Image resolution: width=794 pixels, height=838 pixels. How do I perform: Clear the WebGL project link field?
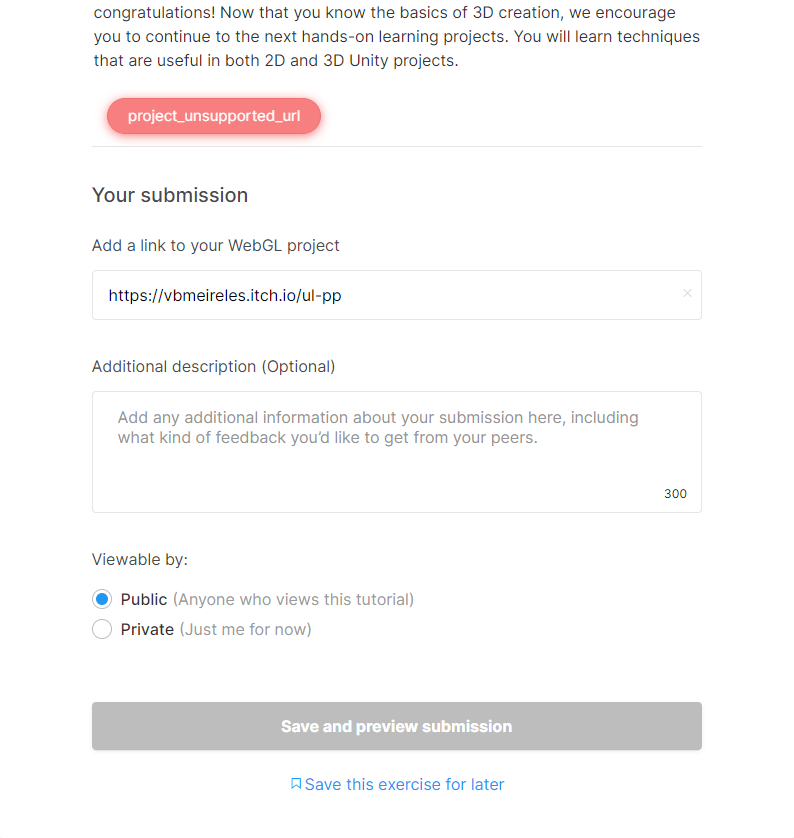click(x=687, y=294)
